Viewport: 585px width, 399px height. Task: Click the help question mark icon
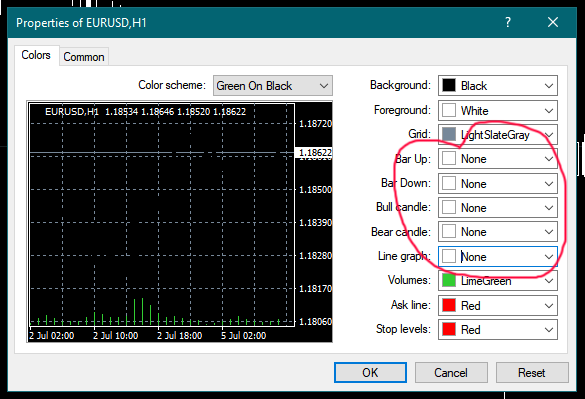click(508, 22)
